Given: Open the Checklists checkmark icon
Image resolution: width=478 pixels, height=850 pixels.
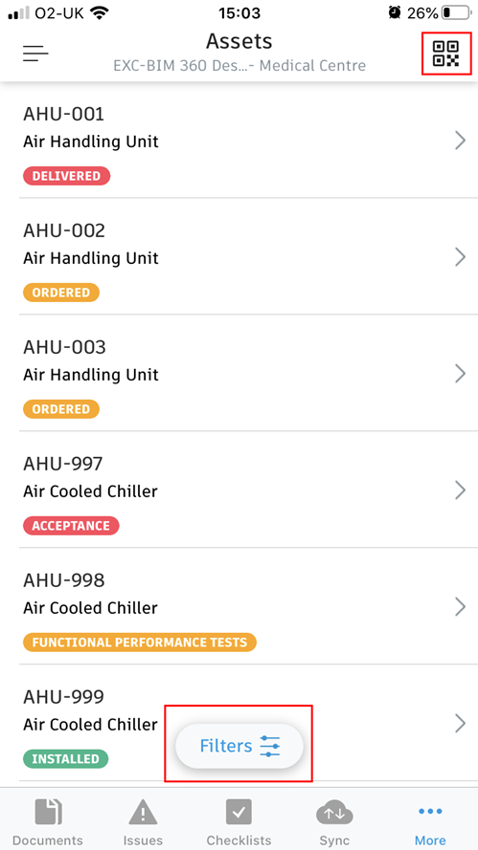Looking at the screenshot, I should [238, 814].
